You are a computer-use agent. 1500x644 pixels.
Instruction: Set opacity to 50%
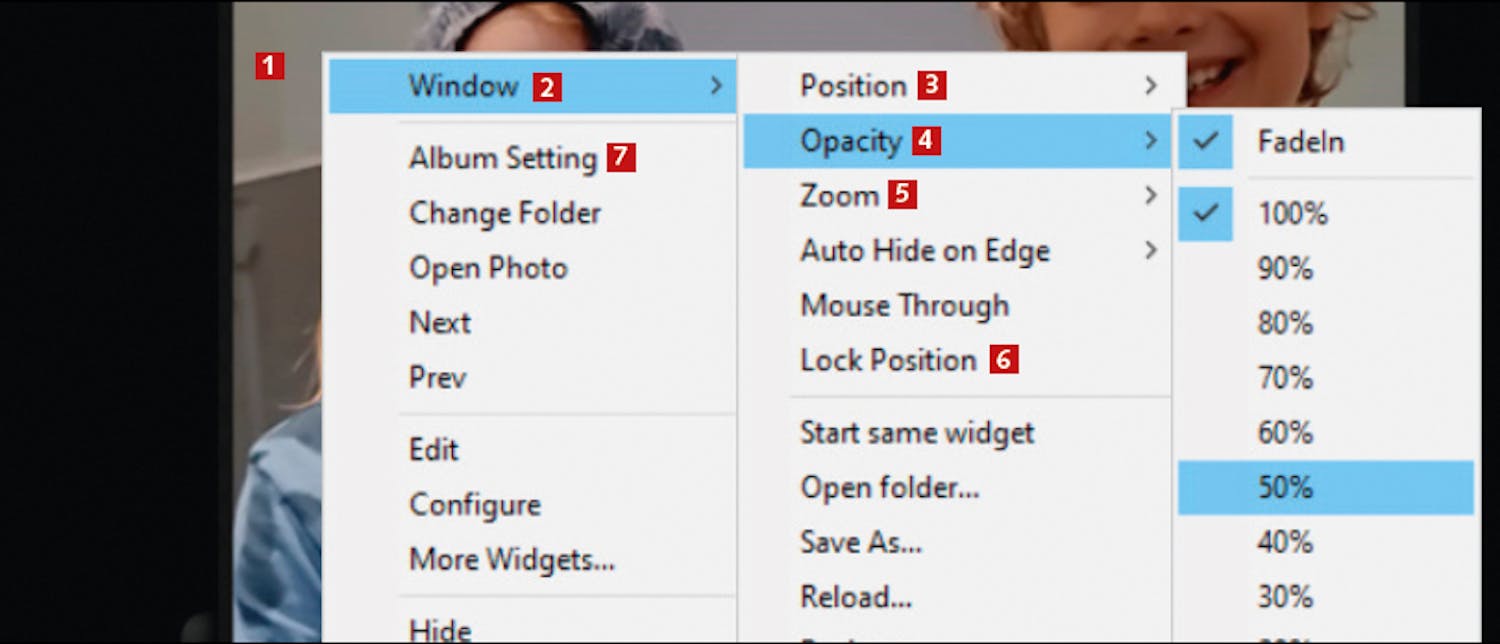(x=1284, y=488)
